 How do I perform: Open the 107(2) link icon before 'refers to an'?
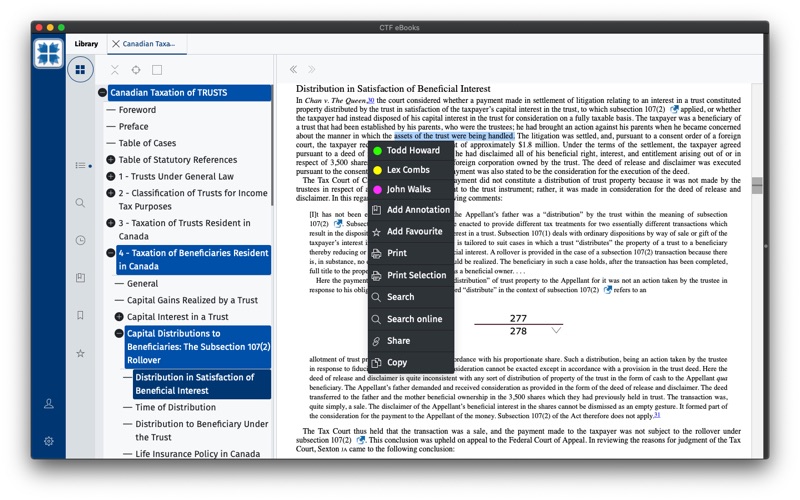608,290
